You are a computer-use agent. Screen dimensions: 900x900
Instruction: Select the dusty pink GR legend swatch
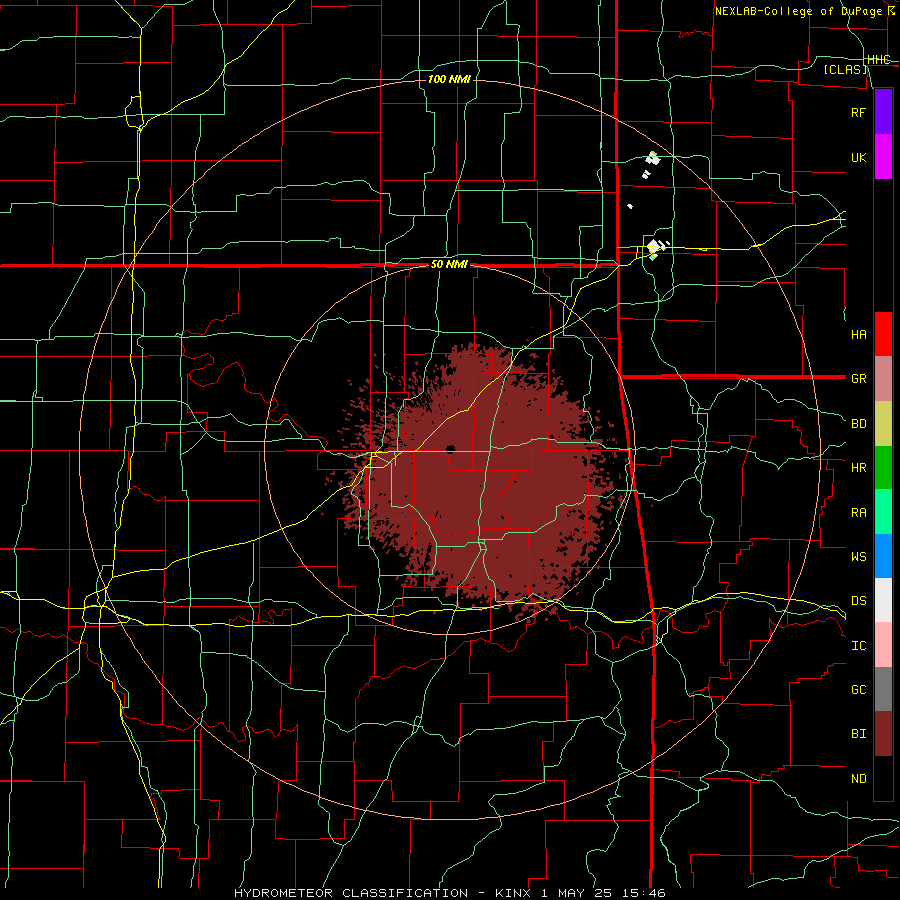point(883,378)
